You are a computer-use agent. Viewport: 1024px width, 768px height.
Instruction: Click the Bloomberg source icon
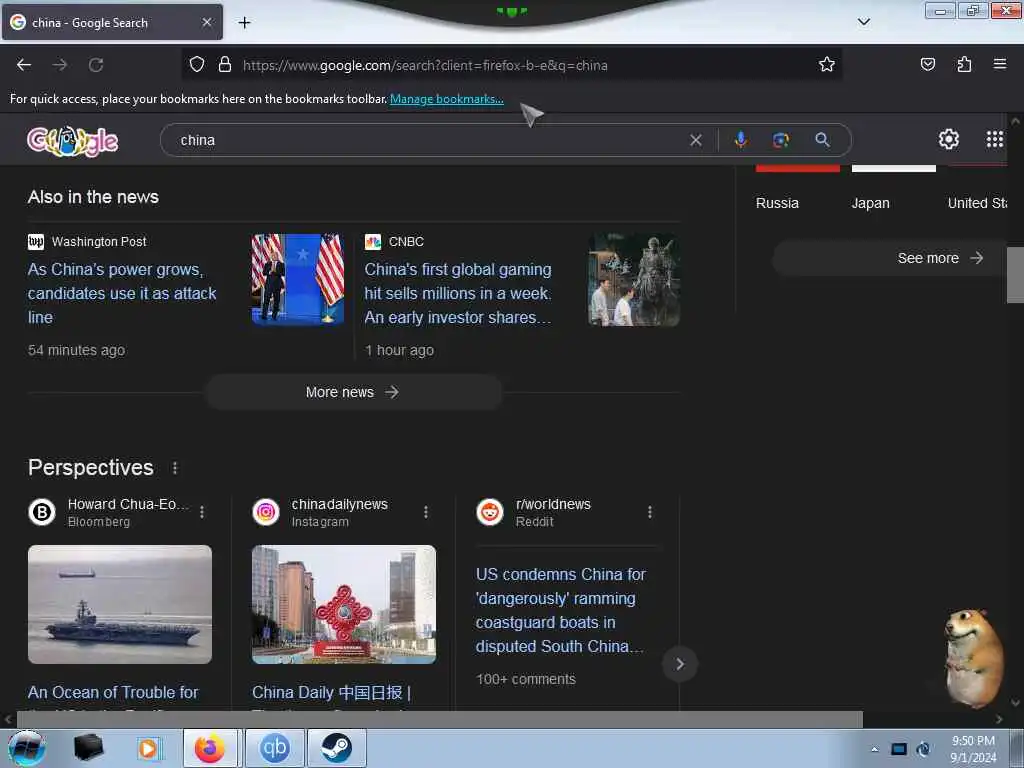click(42, 512)
